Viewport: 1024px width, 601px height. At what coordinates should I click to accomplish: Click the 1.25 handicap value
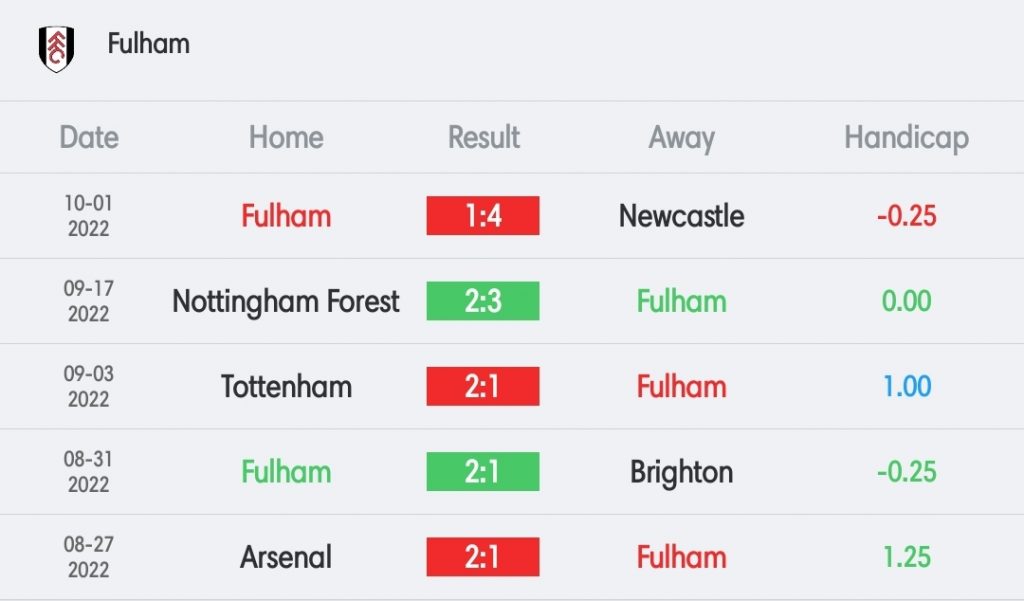[906, 557]
